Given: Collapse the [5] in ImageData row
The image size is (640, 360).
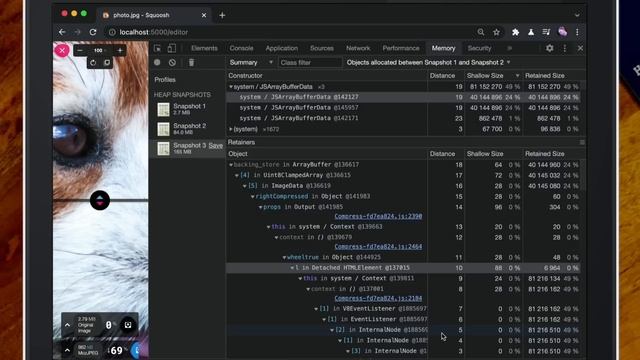Looking at the screenshot, I should tap(245, 186).
